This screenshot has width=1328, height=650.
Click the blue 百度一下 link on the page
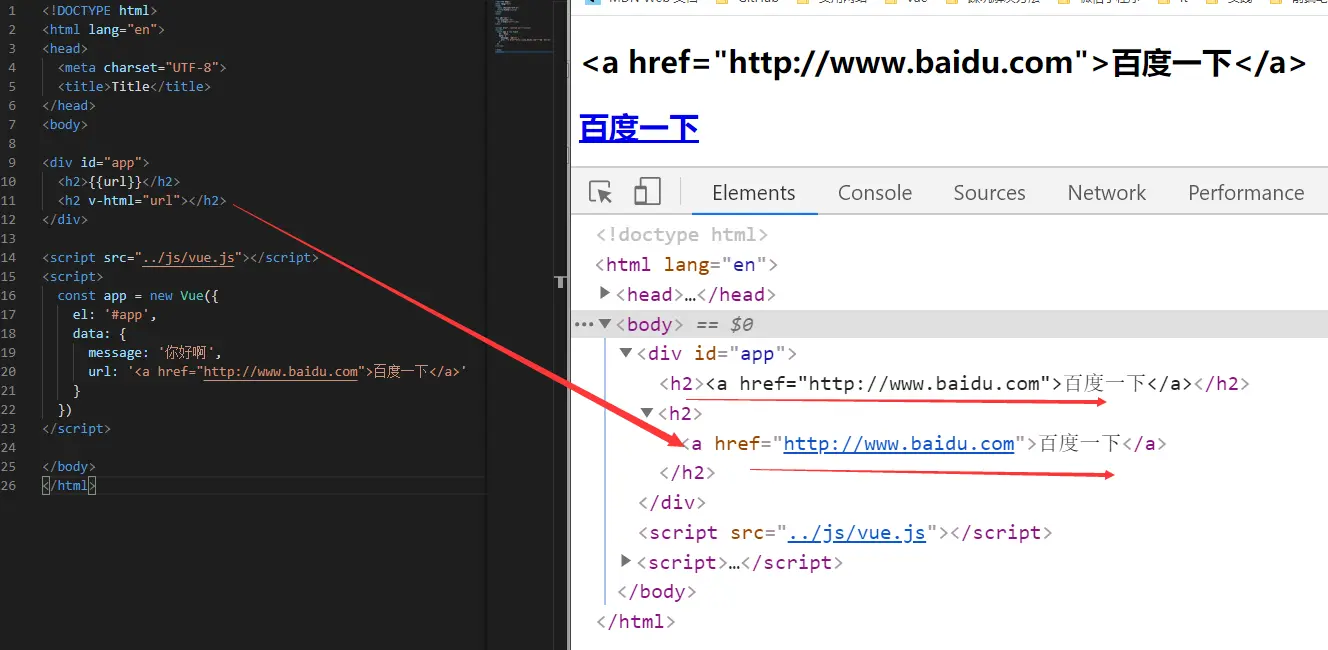click(x=639, y=128)
